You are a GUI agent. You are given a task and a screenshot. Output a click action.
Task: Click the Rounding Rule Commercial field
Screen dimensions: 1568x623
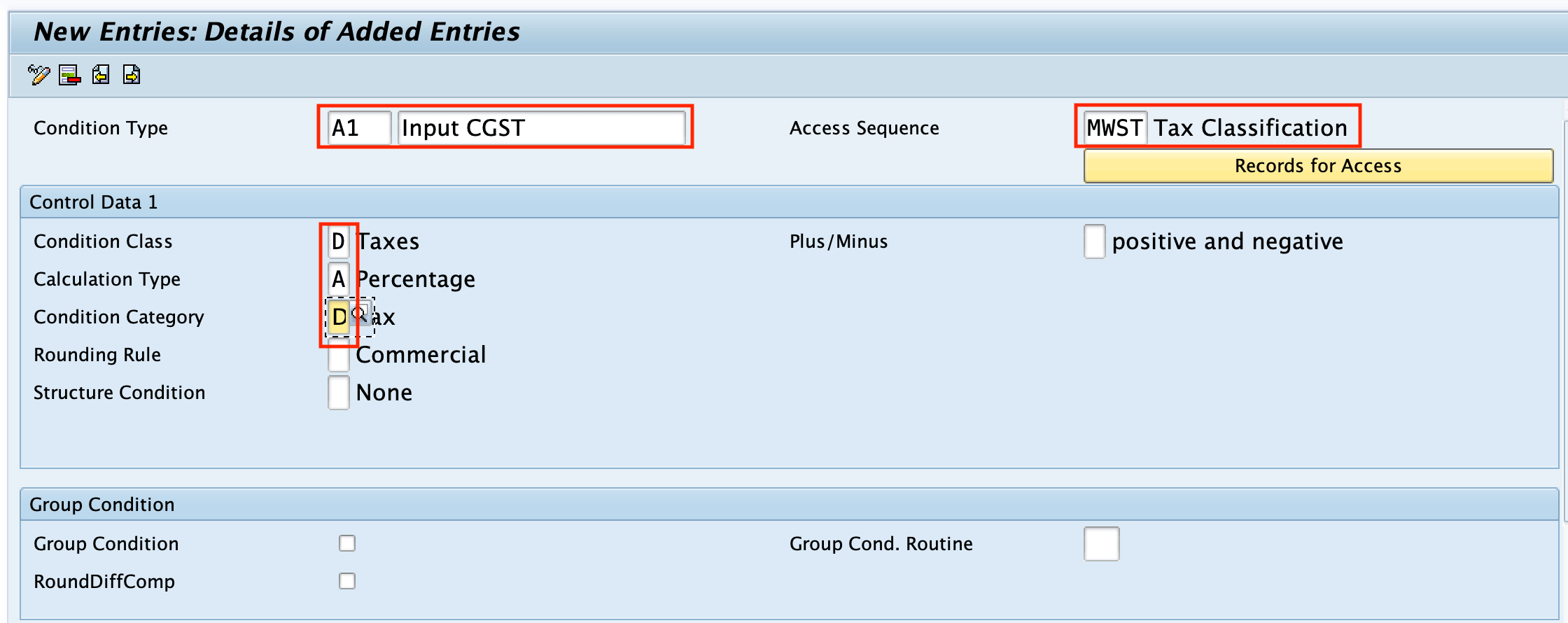[338, 354]
